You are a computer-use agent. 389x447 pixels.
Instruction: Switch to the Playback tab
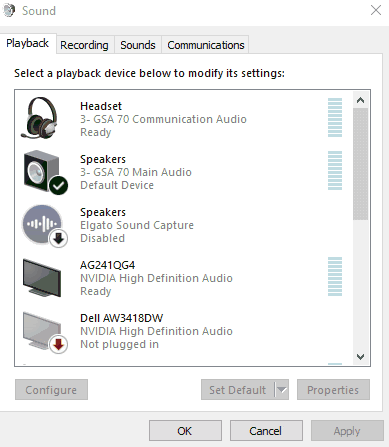coord(28,43)
